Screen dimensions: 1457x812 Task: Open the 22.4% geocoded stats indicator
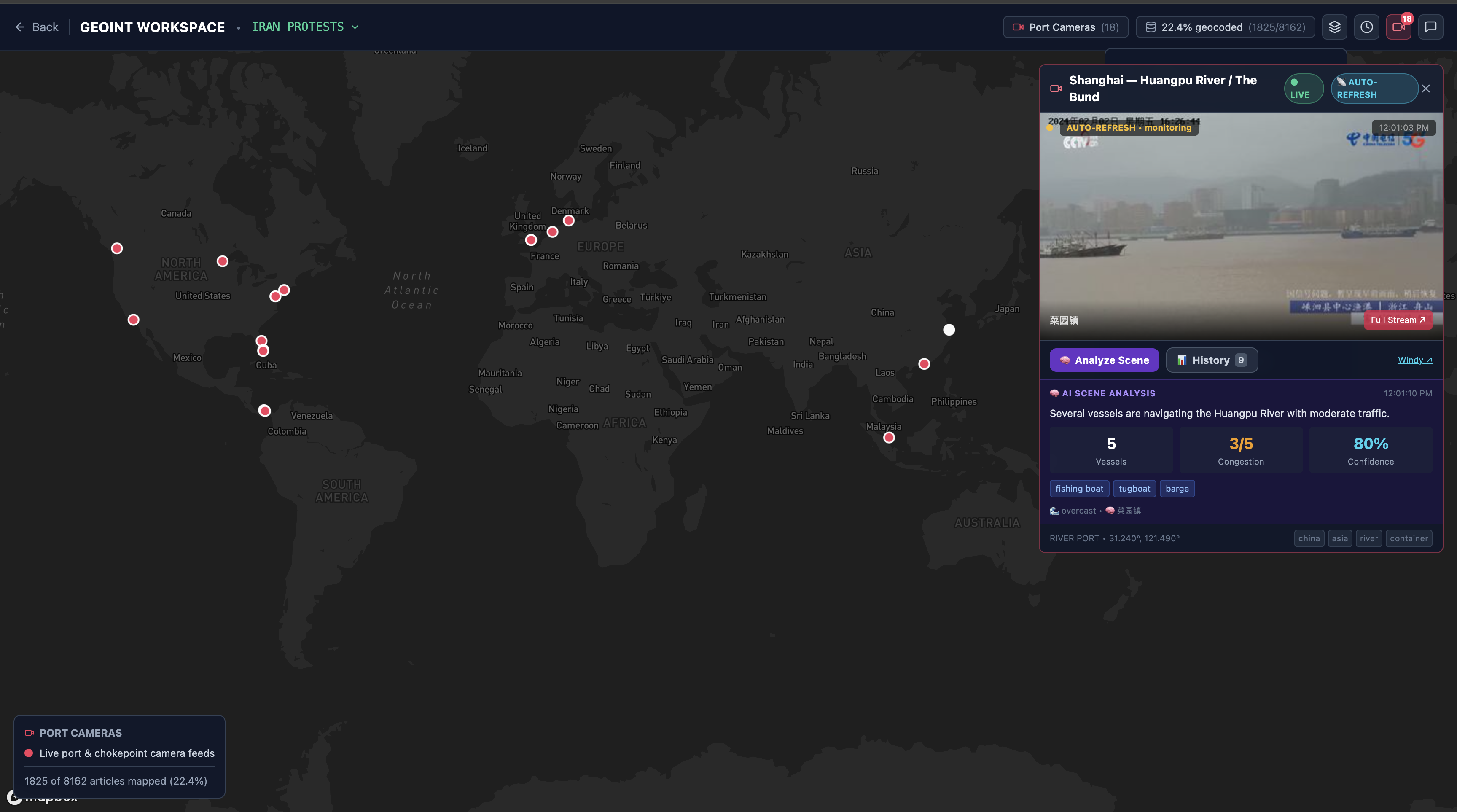coord(1225,27)
